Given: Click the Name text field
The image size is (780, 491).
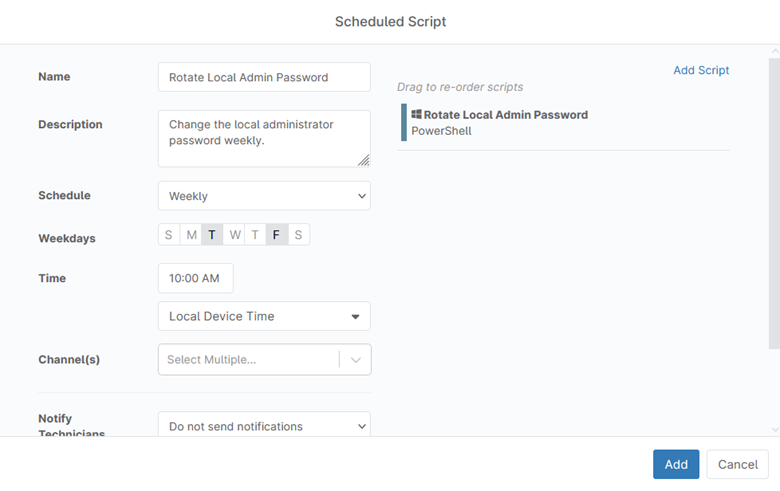Looking at the screenshot, I should click(x=264, y=77).
